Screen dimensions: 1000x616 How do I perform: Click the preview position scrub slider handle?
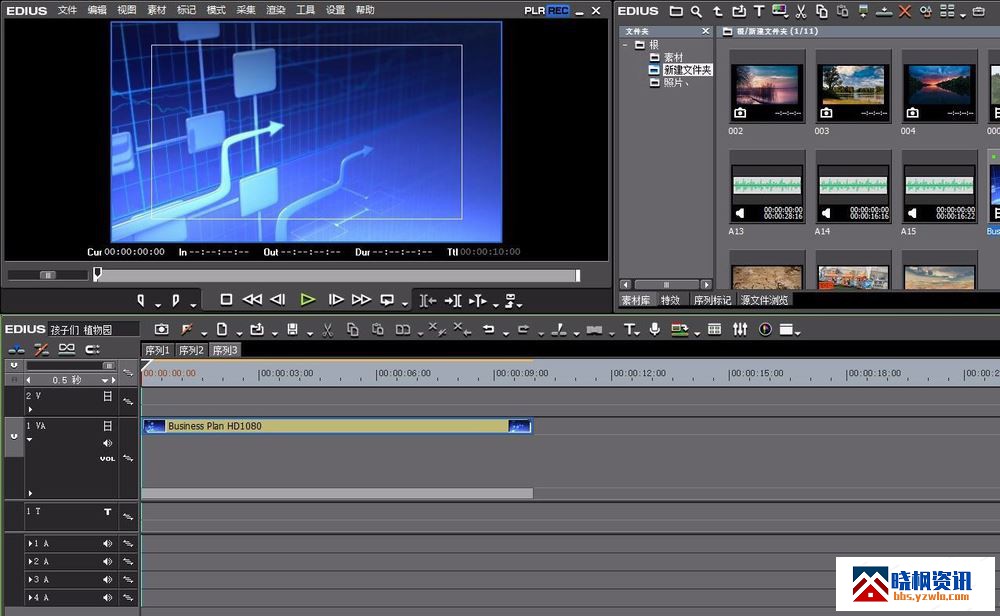pos(97,274)
